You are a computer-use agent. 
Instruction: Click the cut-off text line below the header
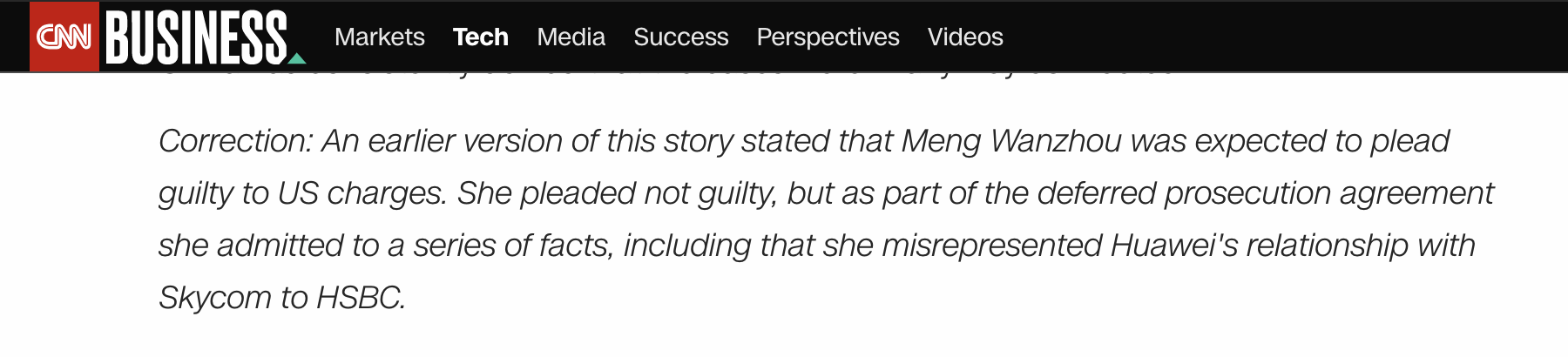(x=666, y=75)
